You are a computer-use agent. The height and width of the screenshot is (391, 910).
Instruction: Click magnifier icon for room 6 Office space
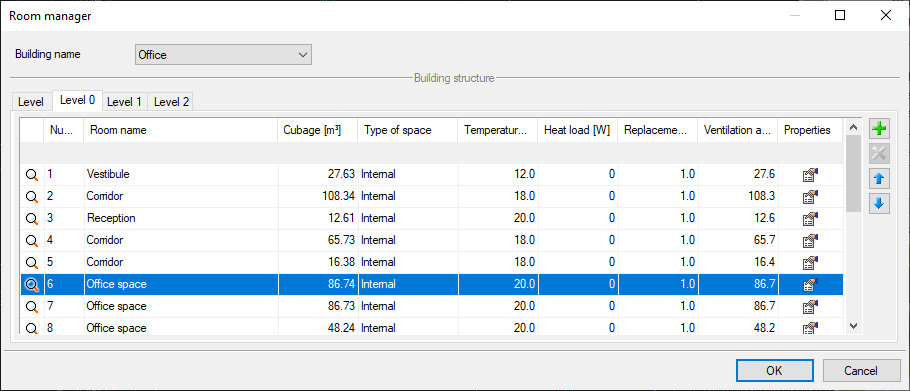tap(32, 284)
